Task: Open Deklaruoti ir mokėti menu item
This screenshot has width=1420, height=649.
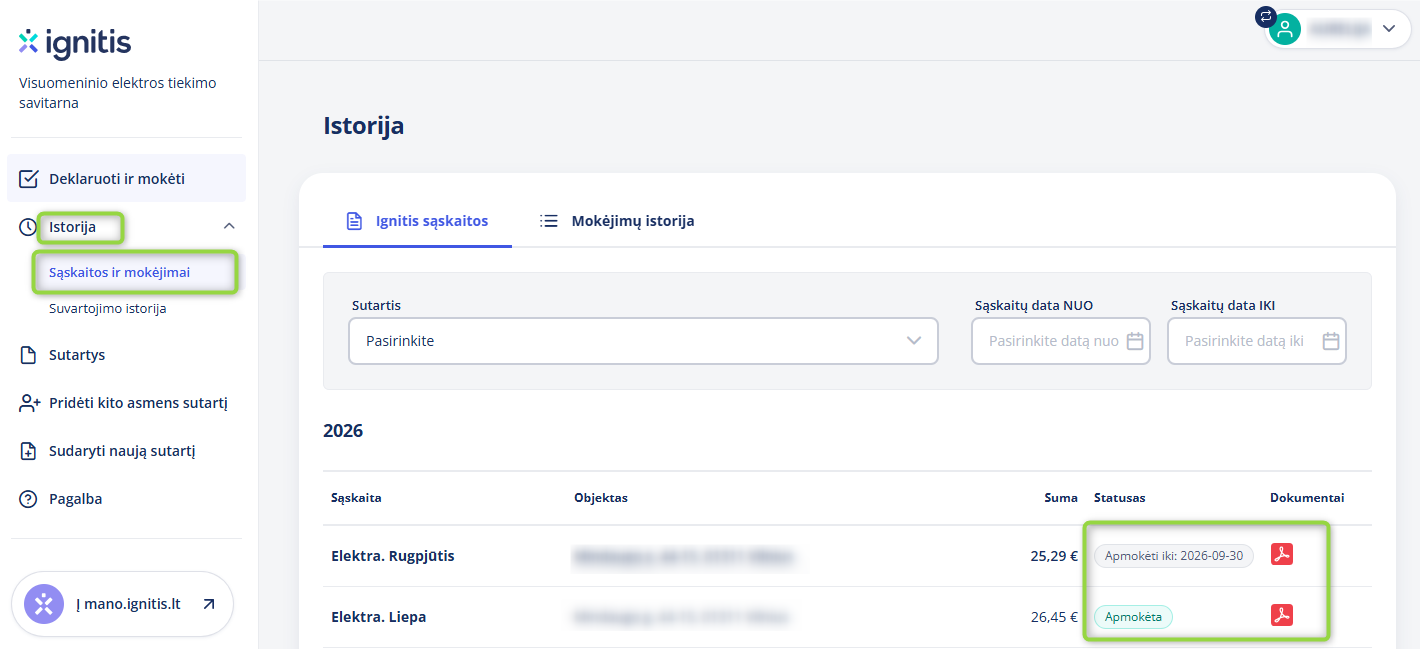Action: 126,179
